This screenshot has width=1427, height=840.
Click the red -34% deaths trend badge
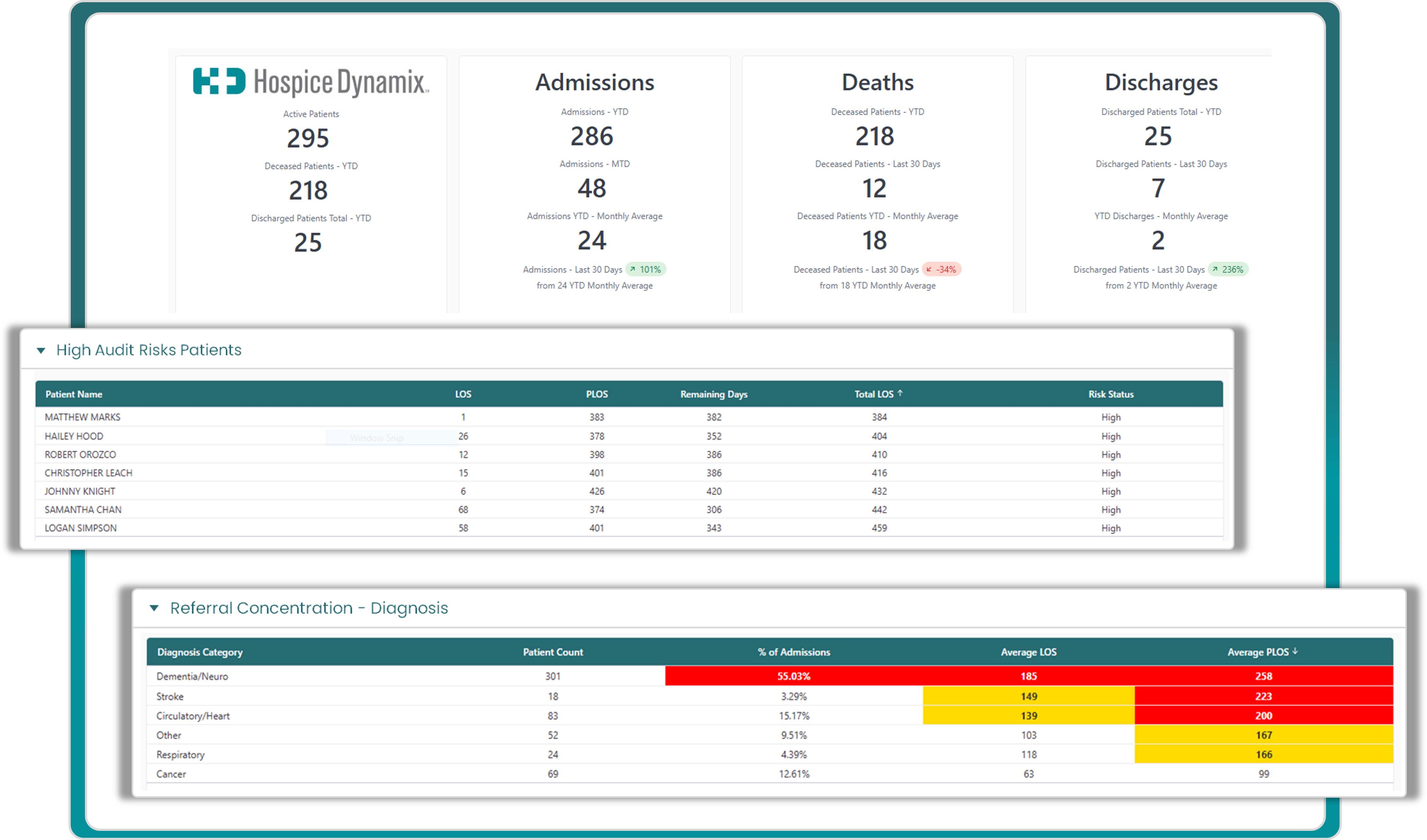point(941,270)
